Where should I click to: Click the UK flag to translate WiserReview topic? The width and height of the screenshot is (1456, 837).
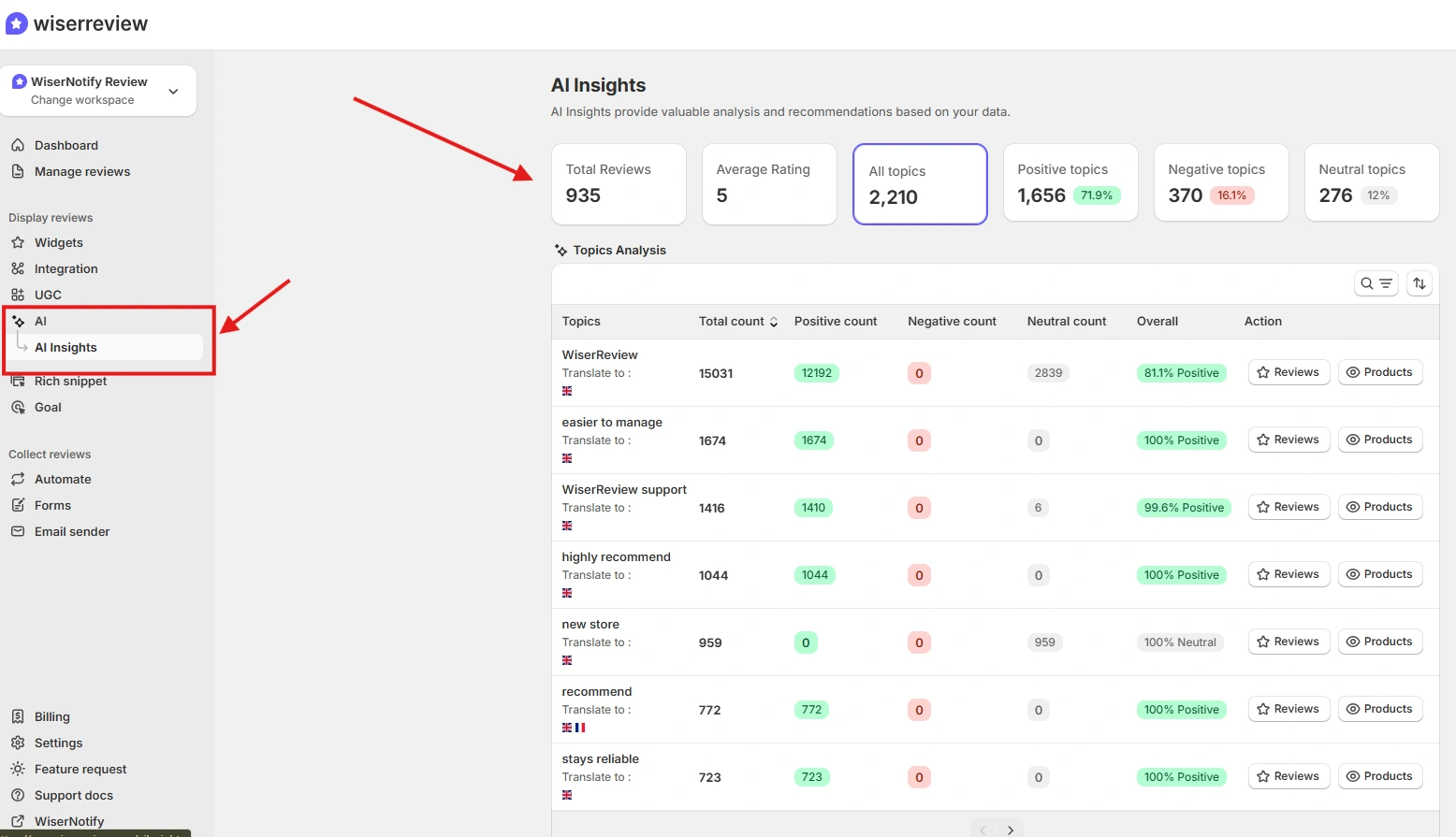(566, 391)
